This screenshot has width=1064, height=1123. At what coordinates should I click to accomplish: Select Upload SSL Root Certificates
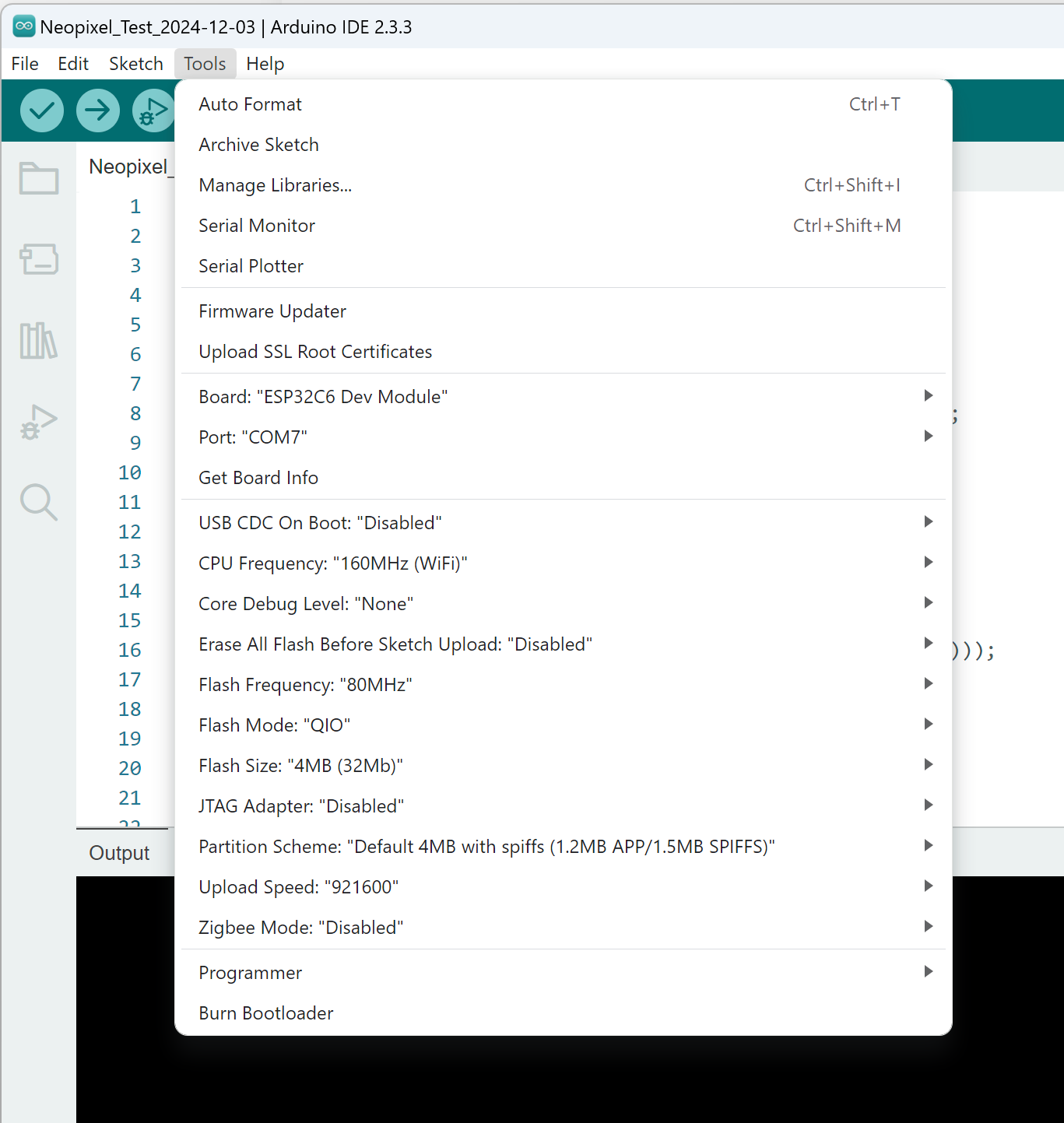click(564, 352)
